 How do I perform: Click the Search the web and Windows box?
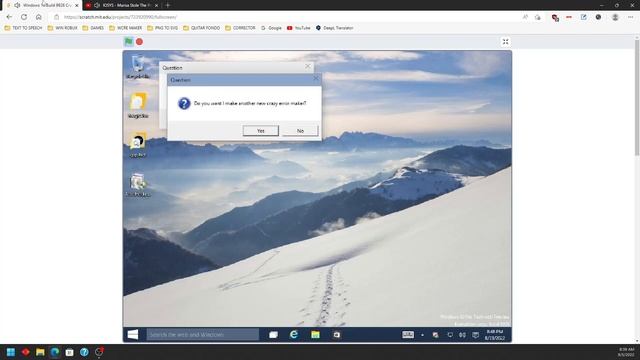(202, 334)
